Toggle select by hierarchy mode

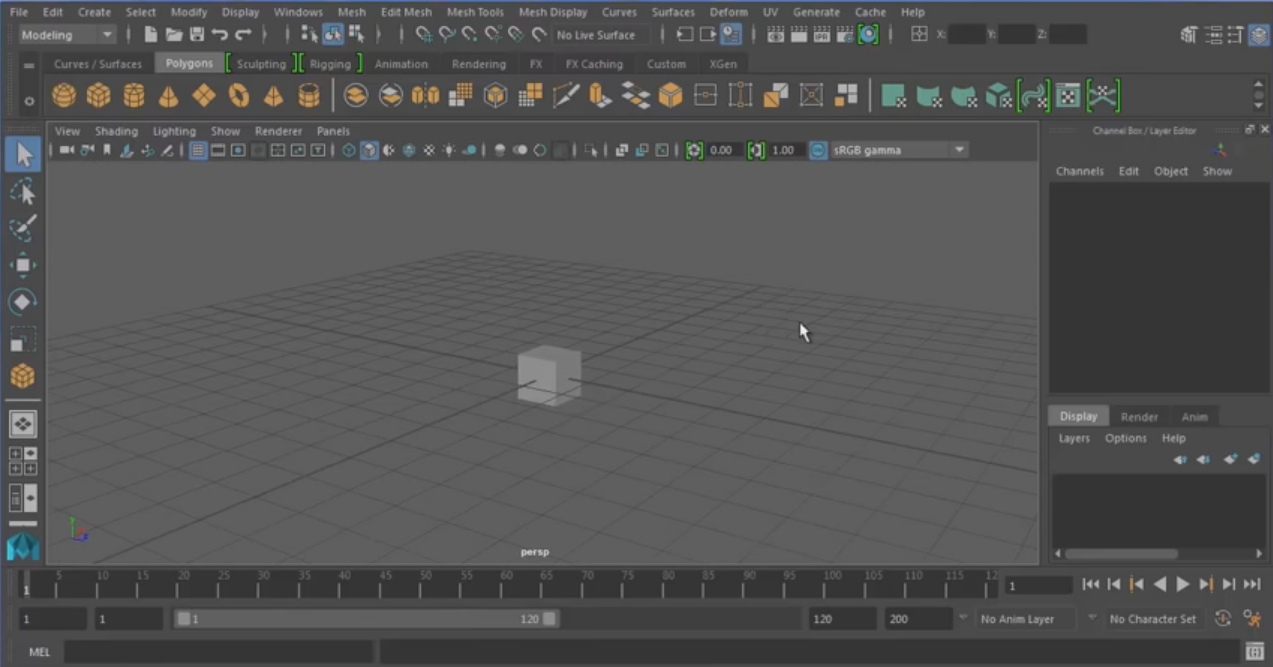click(309, 34)
